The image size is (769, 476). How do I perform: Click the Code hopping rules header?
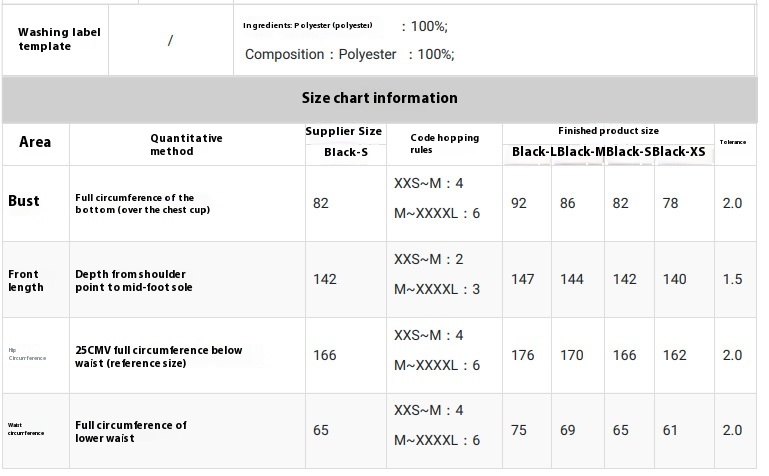444,144
